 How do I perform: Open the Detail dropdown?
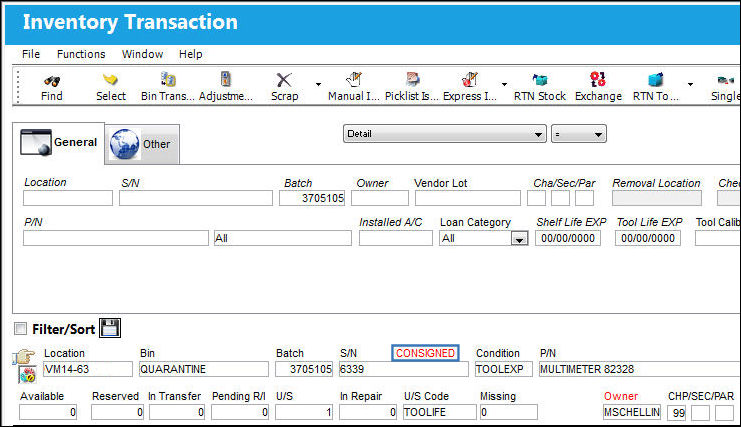tap(445, 134)
